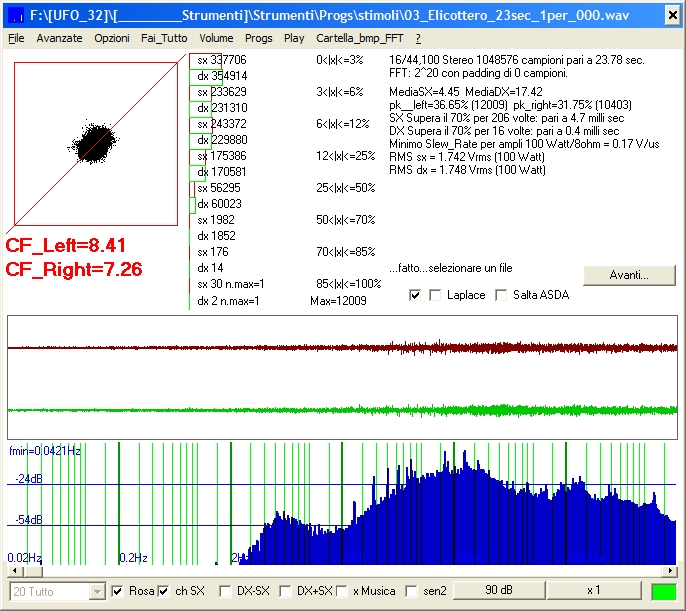Screen dimensions: 686x611
Task: Open the Cartella_bmp_FFT menu
Action: (x=360, y=38)
